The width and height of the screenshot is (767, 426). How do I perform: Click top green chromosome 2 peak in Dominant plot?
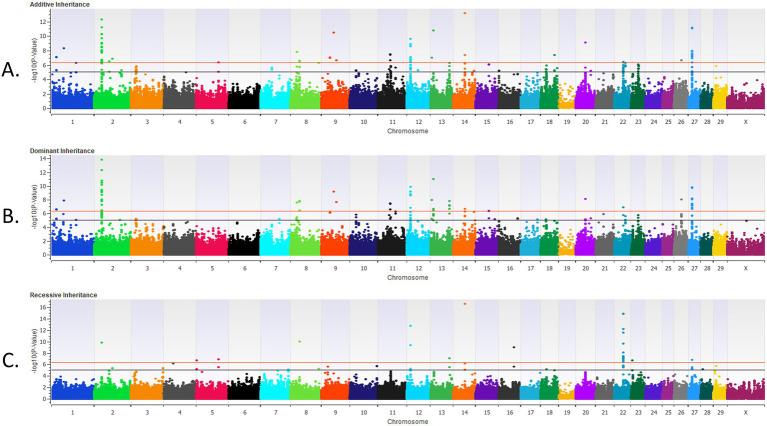click(x=101, y=159)
